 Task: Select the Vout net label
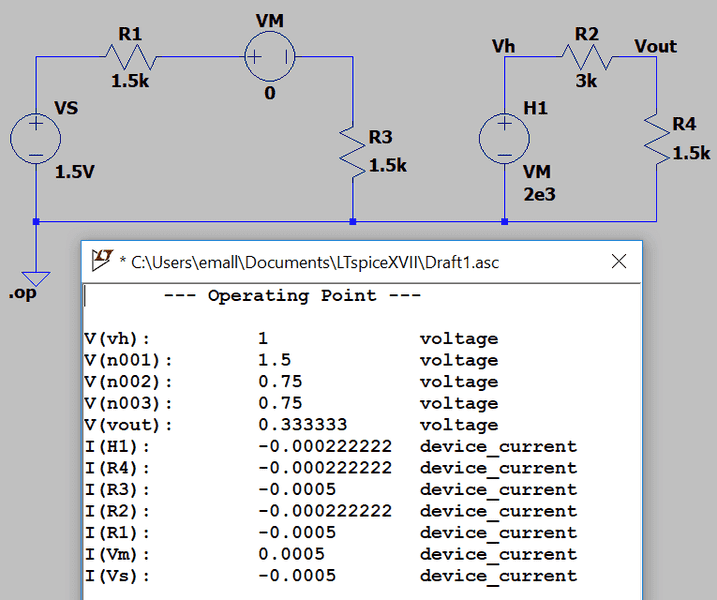tap(655, 46)
